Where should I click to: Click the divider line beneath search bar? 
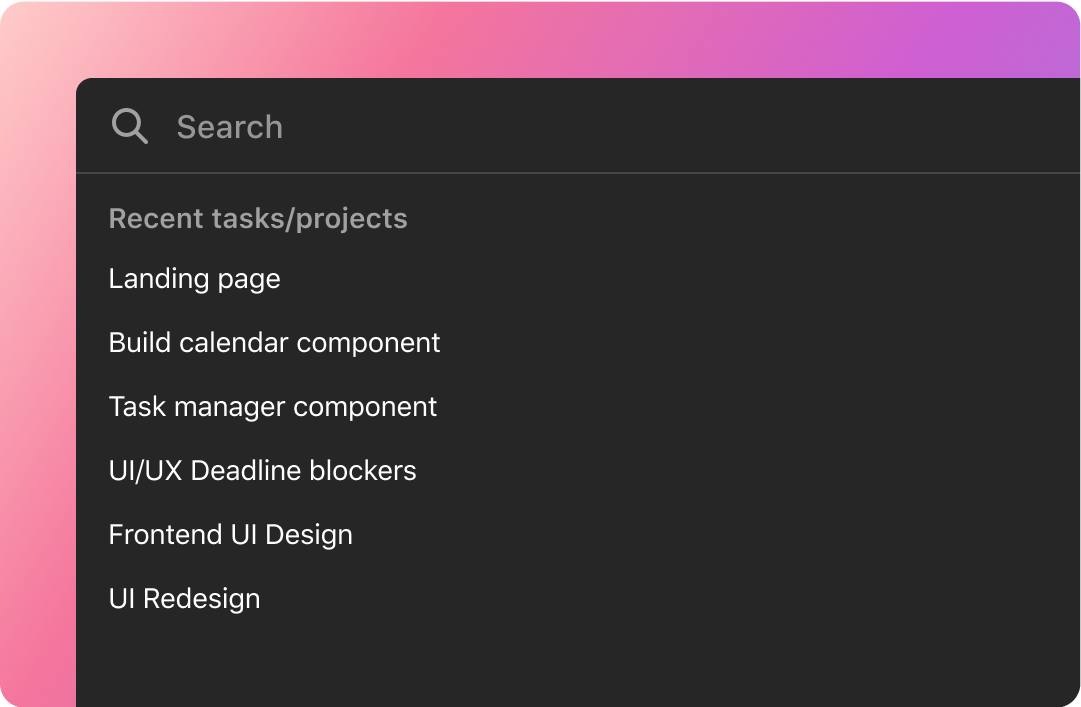tap(578, 173)
